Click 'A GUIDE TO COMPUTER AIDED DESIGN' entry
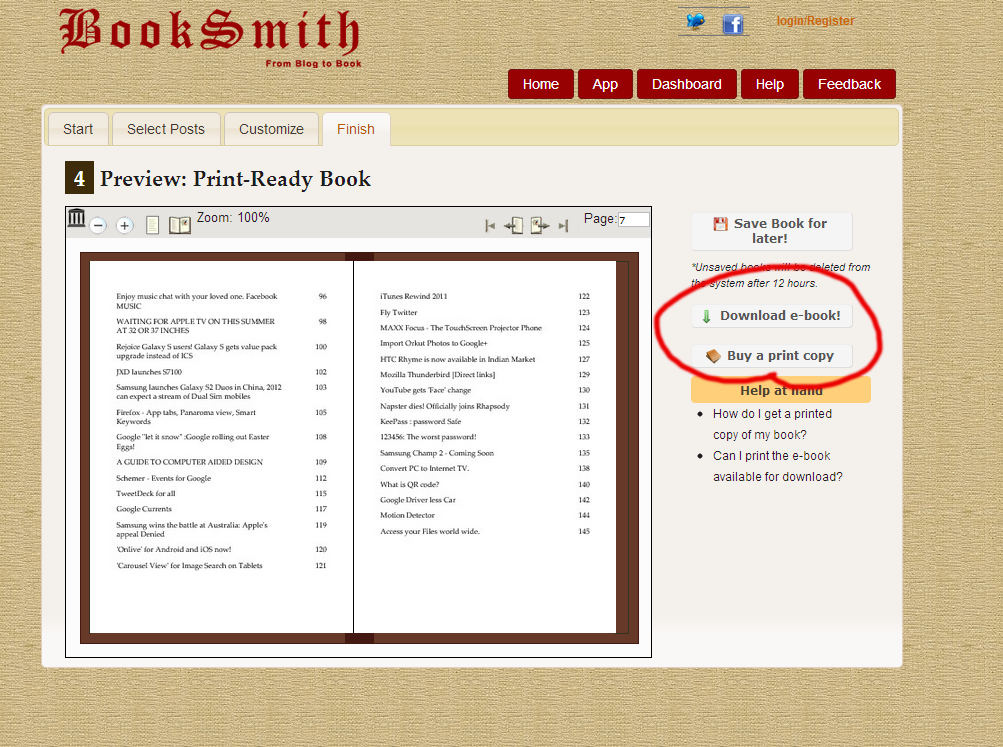This screenshot has height=747, width=1003. [x=189, y=462]
